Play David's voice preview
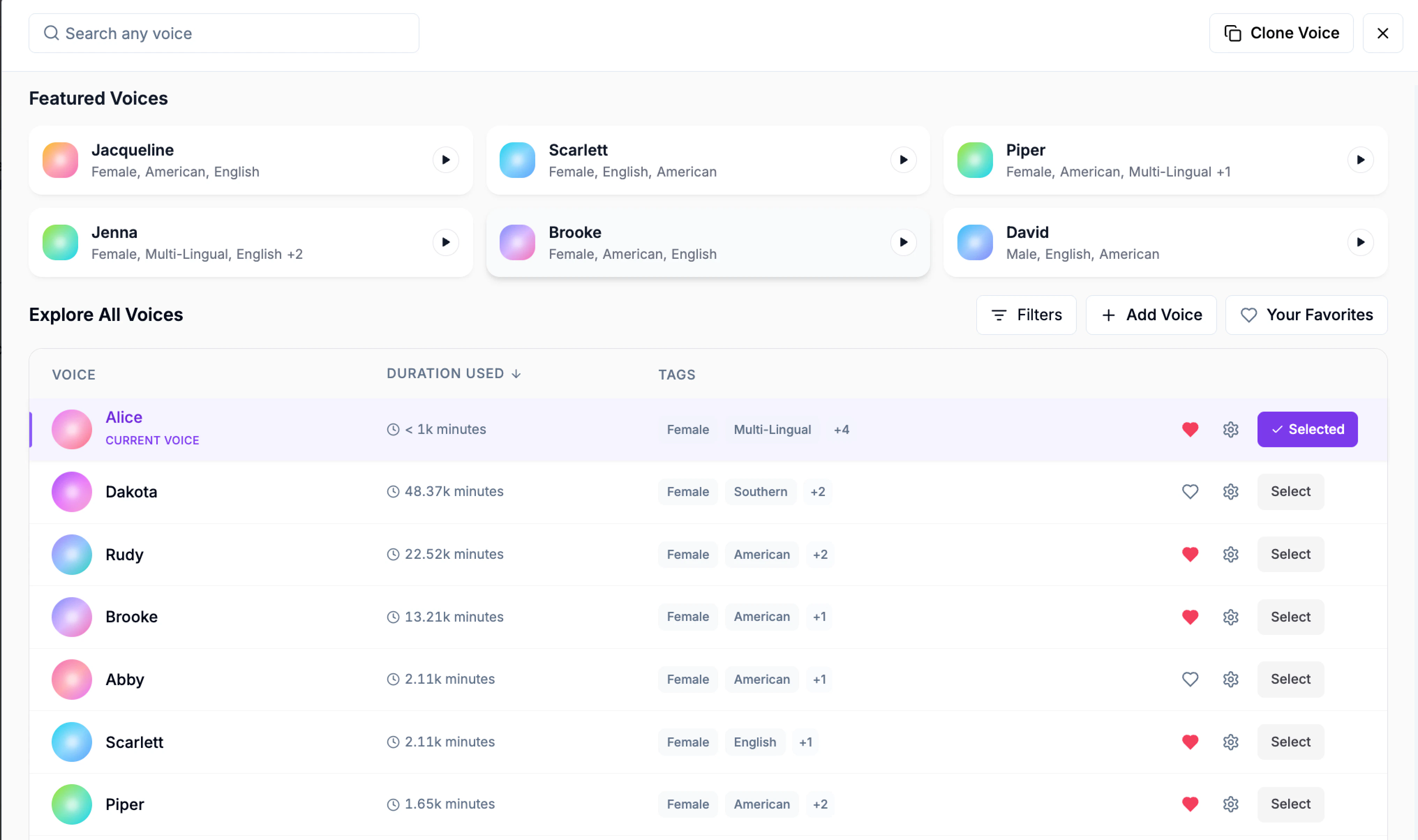Image resolution: width=1418 pixels, height=840 pixels. pyautogui.click(x=1360, y=242)
